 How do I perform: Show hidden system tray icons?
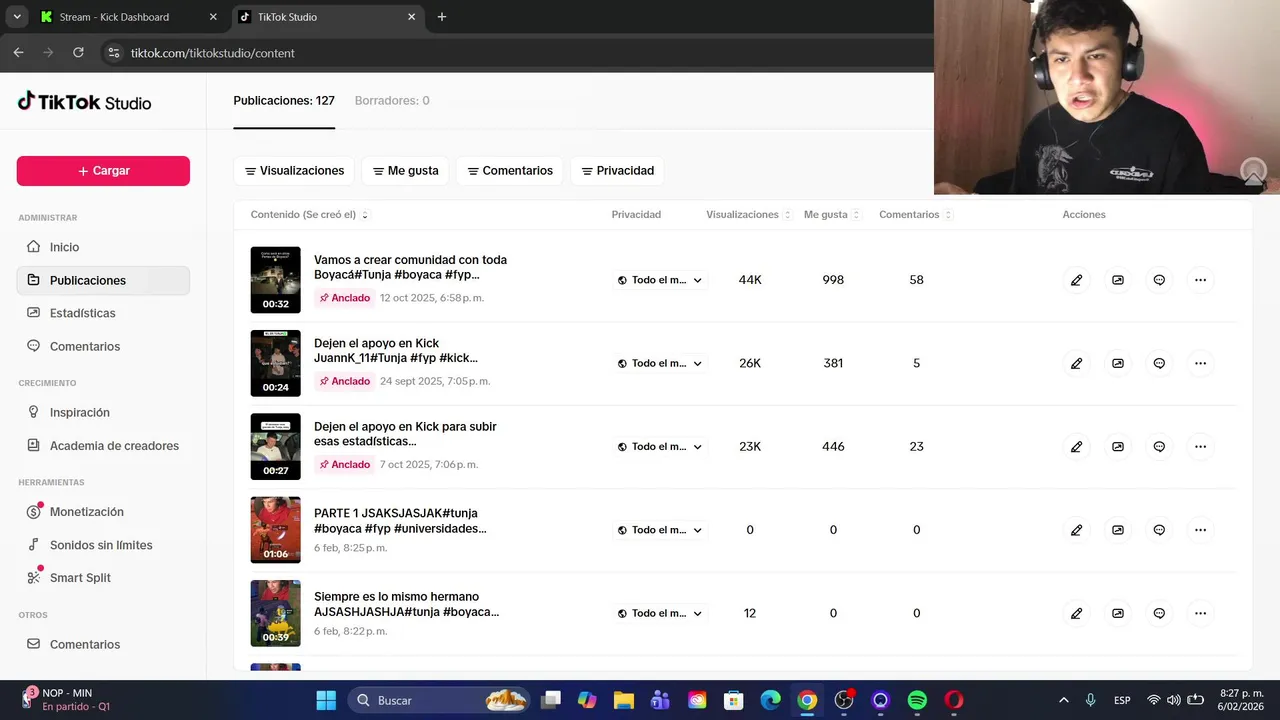1063,700
